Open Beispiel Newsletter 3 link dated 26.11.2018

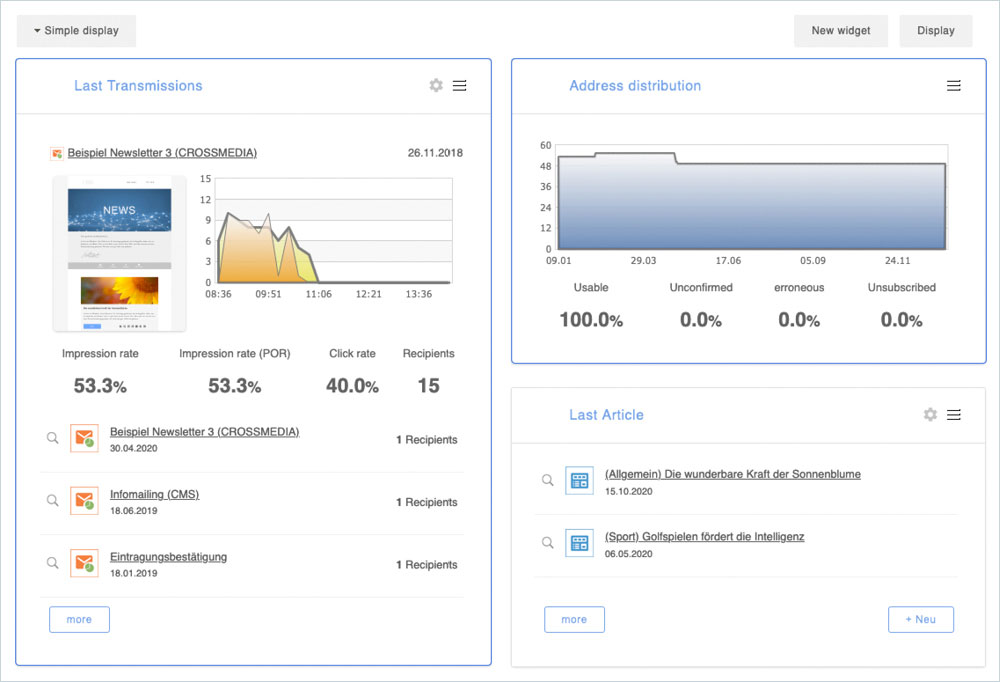(162, 153)
